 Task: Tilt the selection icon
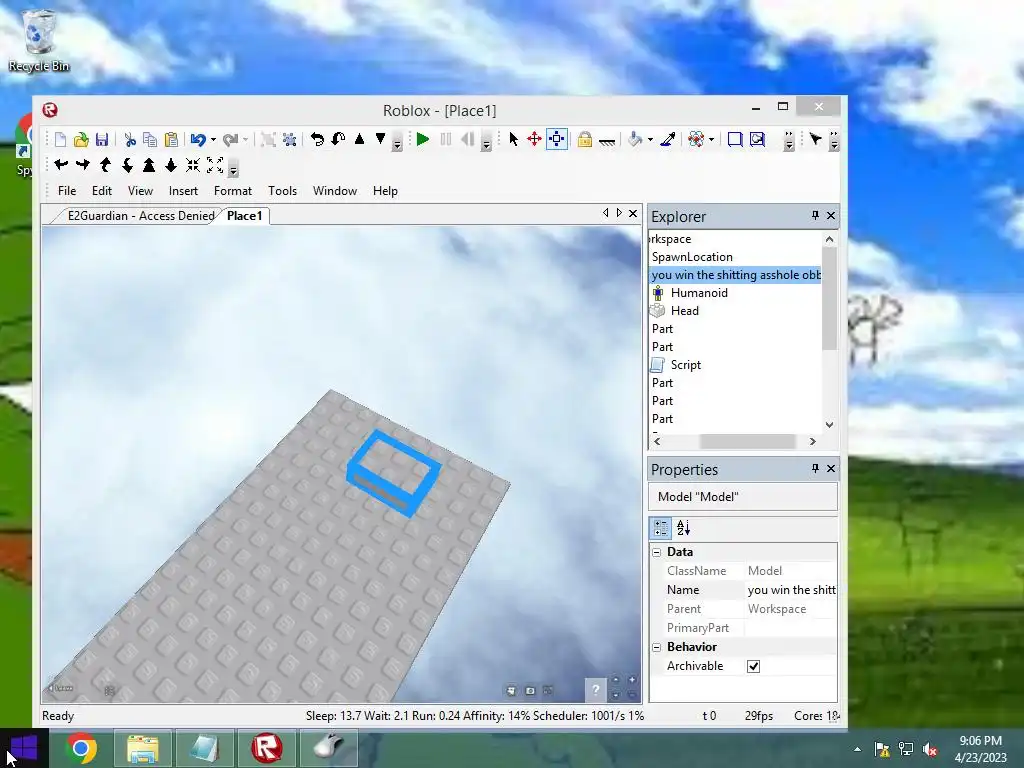pyautogui.click(x=338, y=139)
